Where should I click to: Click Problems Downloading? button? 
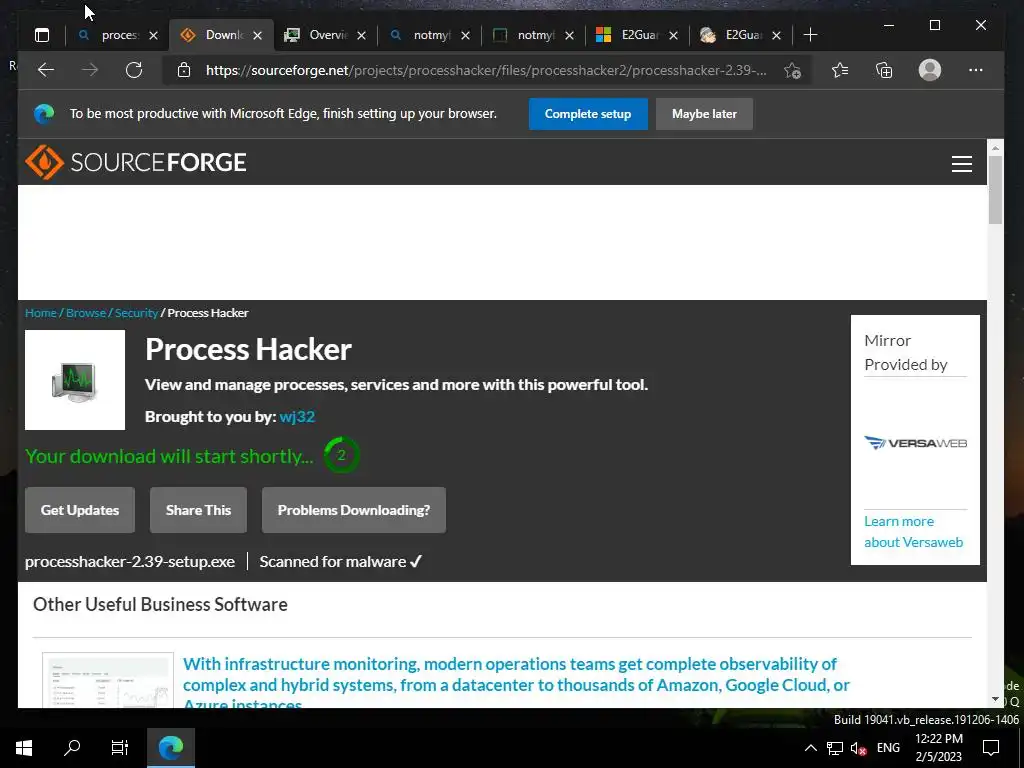(354, 510)
